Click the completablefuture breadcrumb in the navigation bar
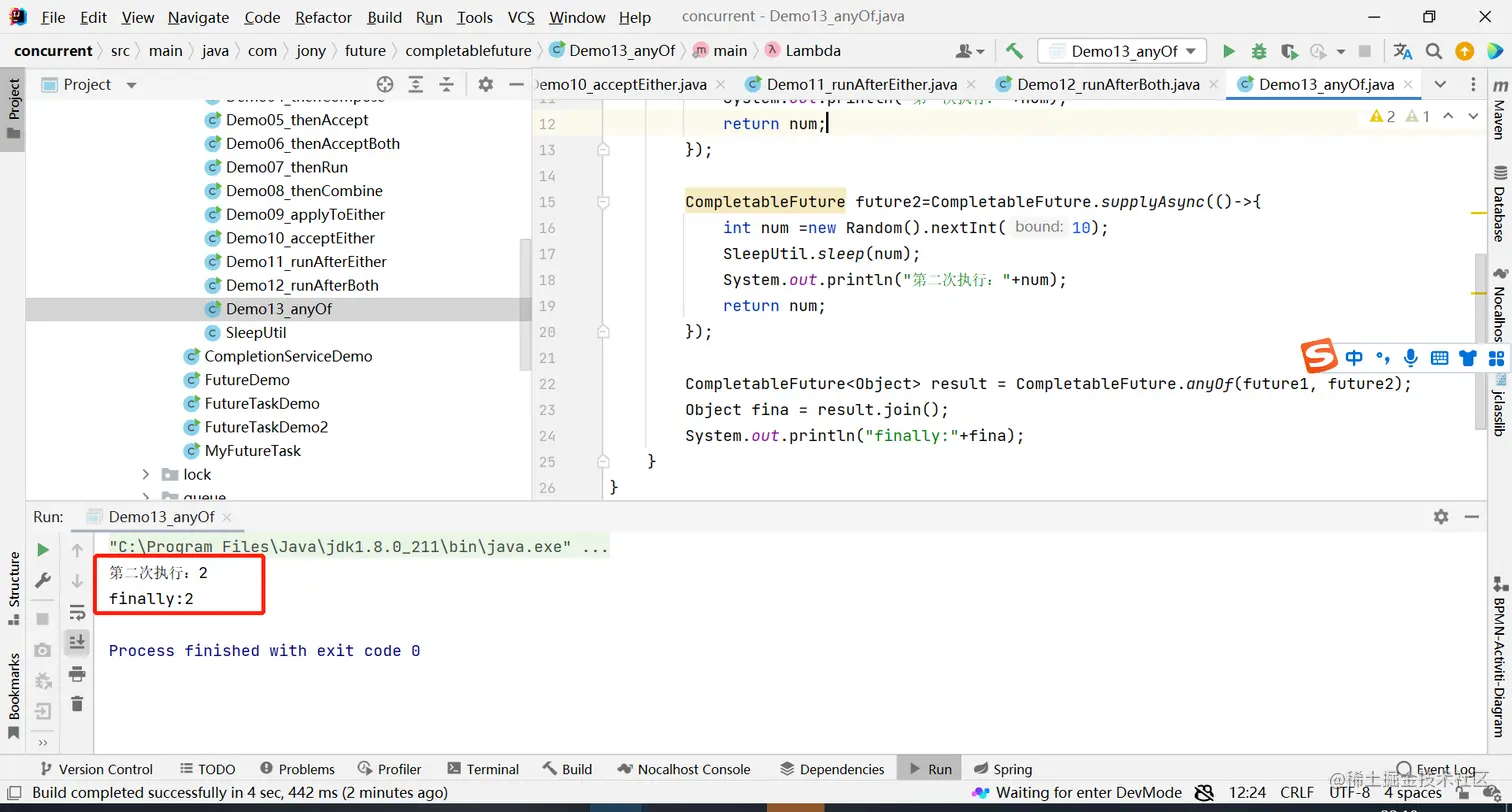Screen dimensions: 1512x812 [468, 51]
